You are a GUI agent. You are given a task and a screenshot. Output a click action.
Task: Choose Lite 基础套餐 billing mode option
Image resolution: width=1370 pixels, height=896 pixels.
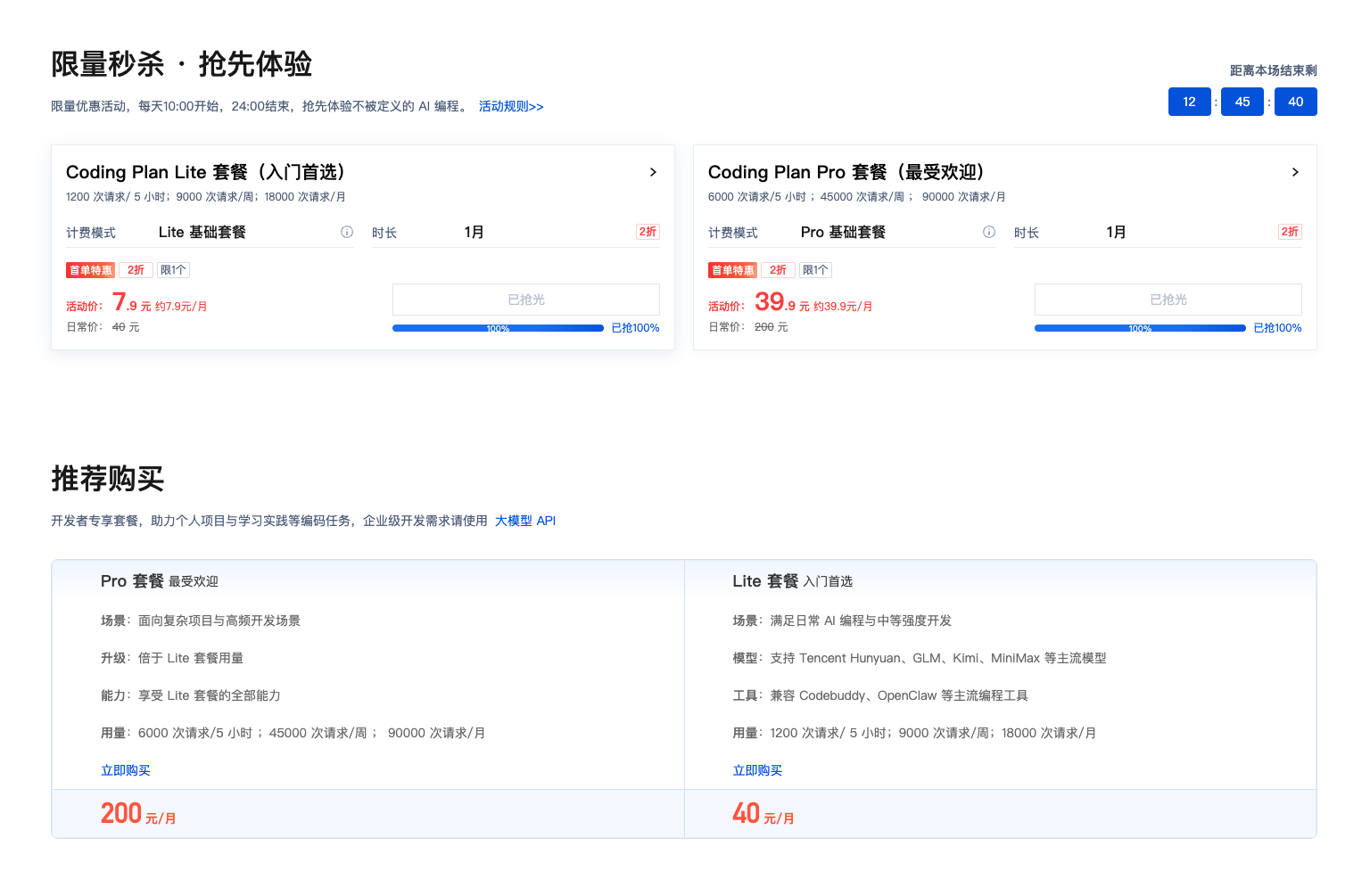pos(202,232)
